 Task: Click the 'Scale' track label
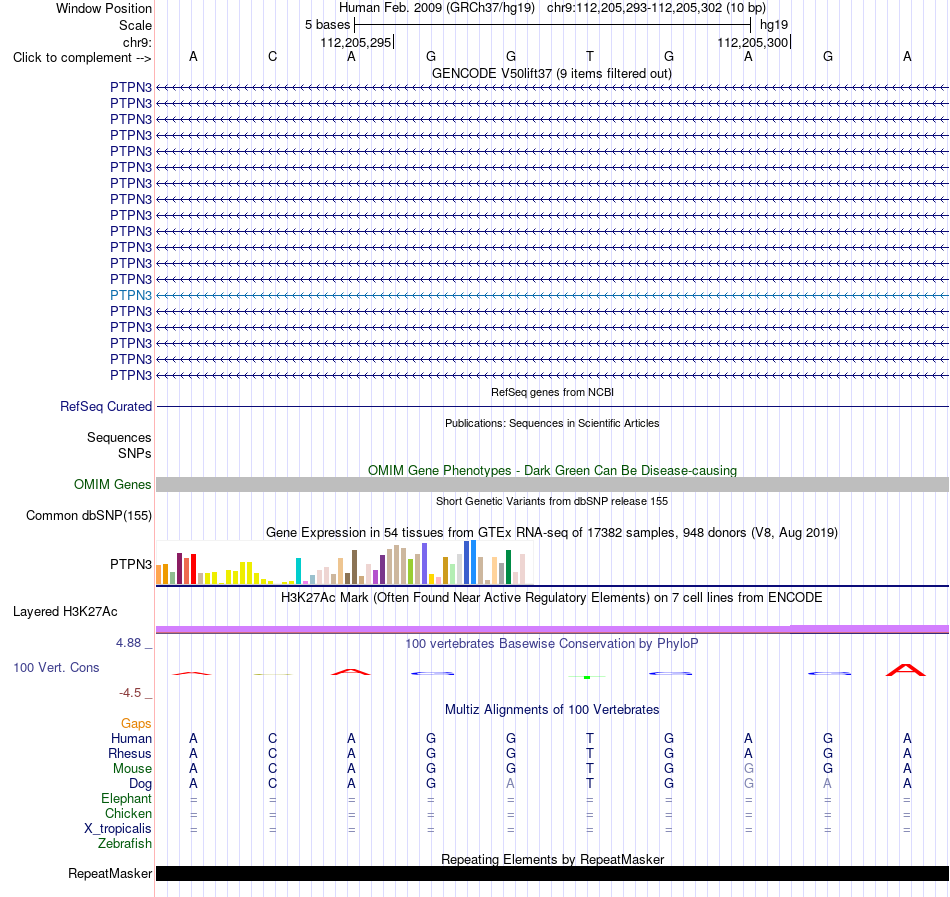click(135, 25)
